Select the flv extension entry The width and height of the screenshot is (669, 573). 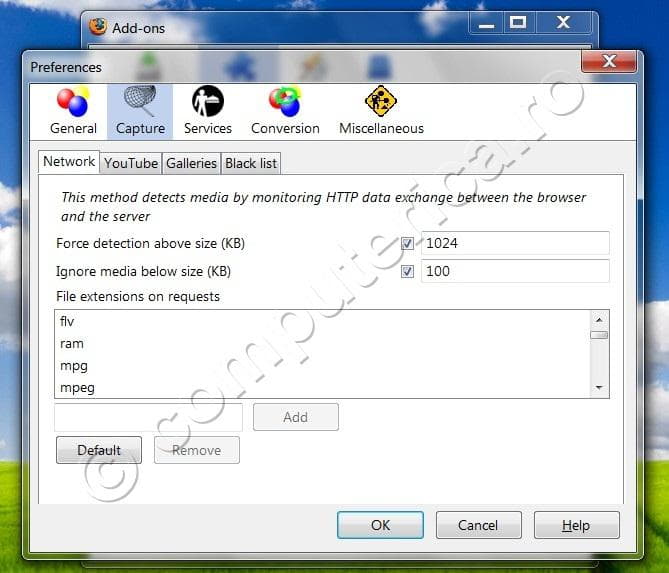click(323, 321)
